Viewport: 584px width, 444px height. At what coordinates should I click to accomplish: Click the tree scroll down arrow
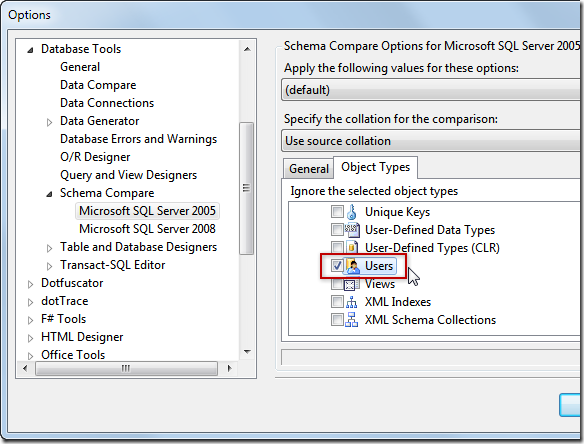click(247, 352)
